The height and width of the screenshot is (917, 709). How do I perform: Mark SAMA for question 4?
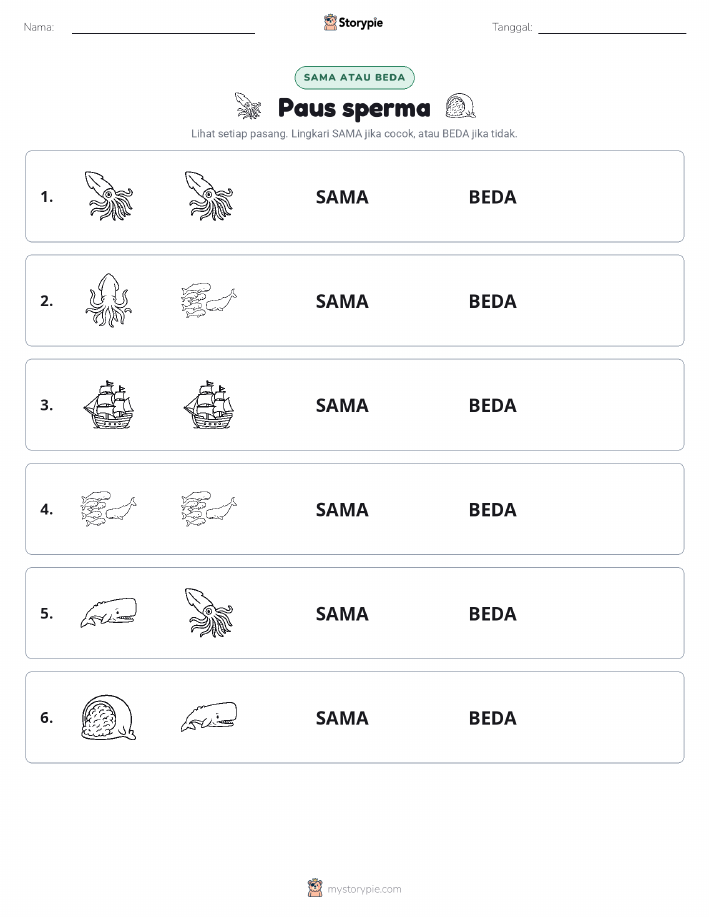(x=342, y=509)
